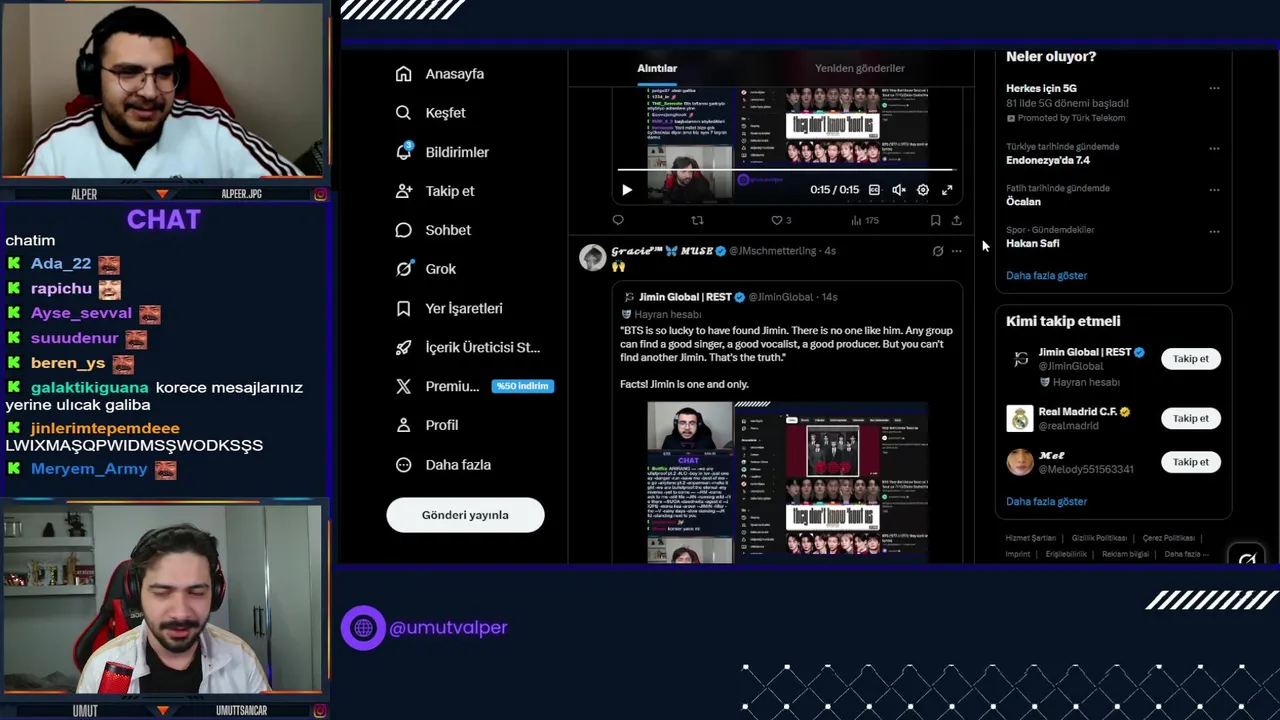Like the tweet with 3 likes
Viewport: 1280px width, 720px height.
pos(780,220)
